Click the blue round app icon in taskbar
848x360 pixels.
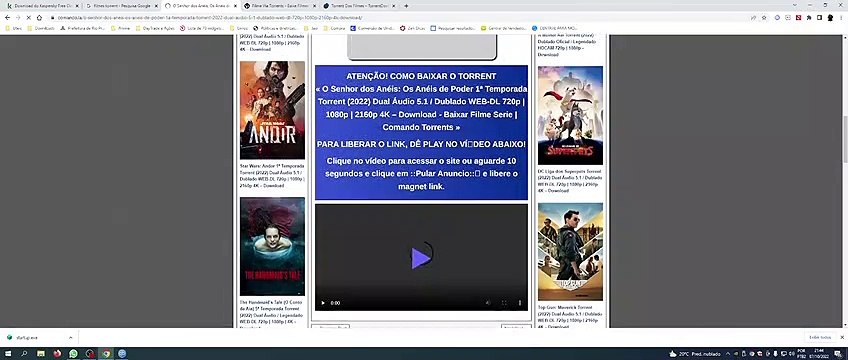point(123,354)
